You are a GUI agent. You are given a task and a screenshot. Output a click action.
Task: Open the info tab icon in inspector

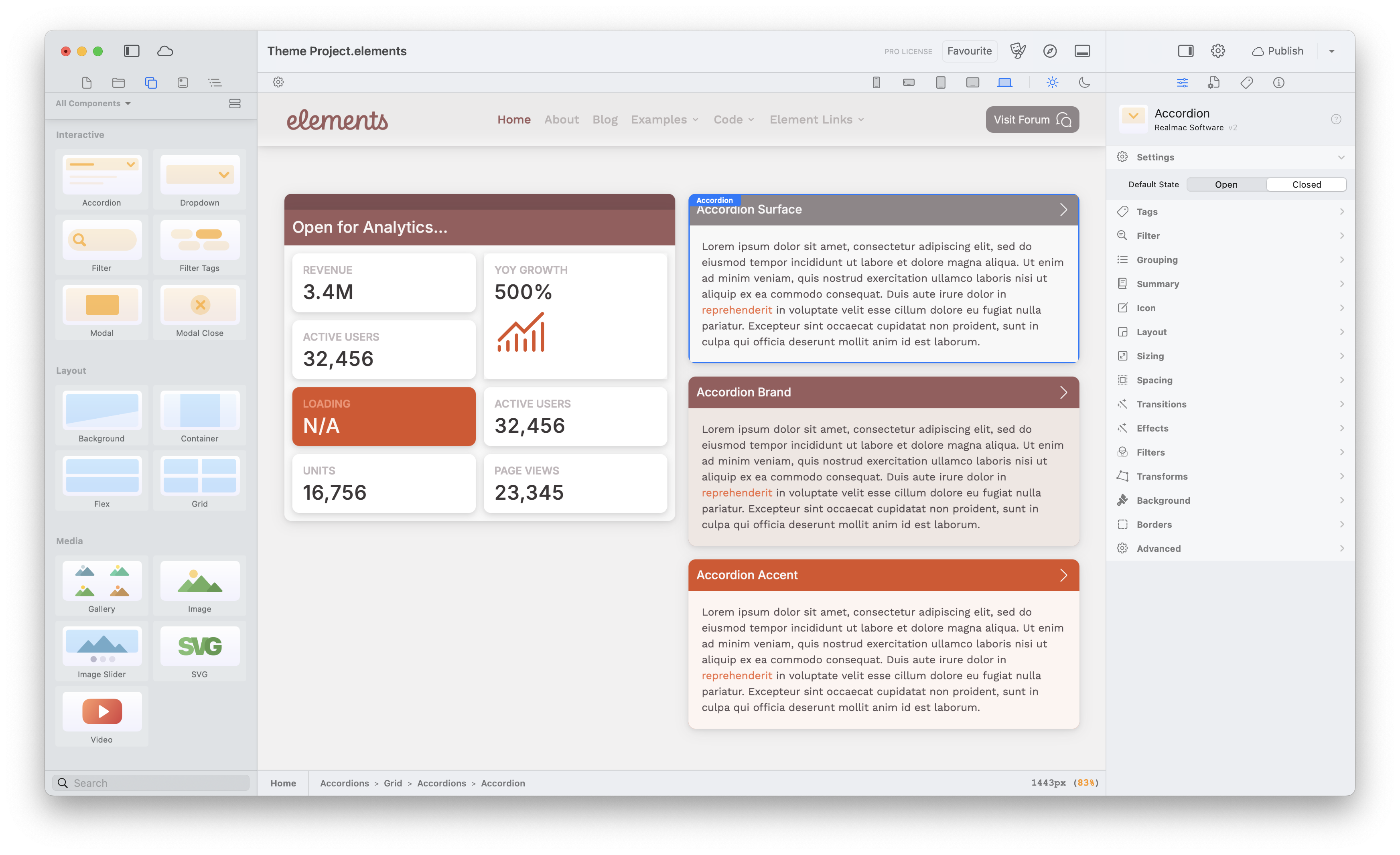click(1278, 83)
